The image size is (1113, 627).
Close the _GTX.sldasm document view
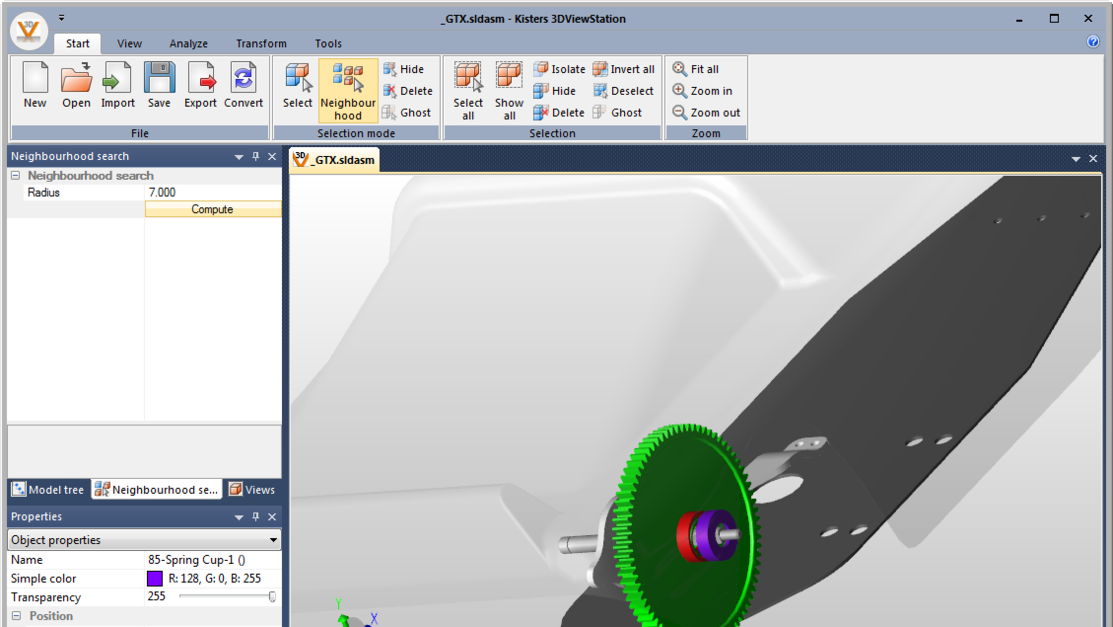(x=1093, y=158)
